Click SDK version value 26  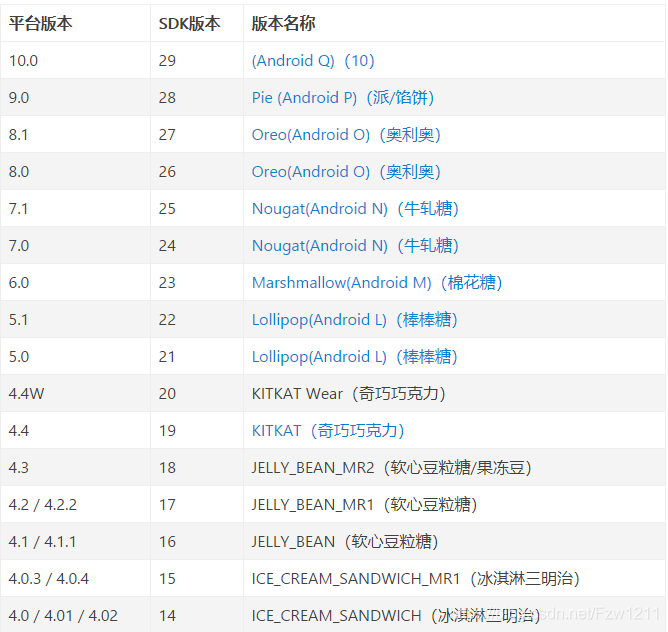click(x=167, y=172)
